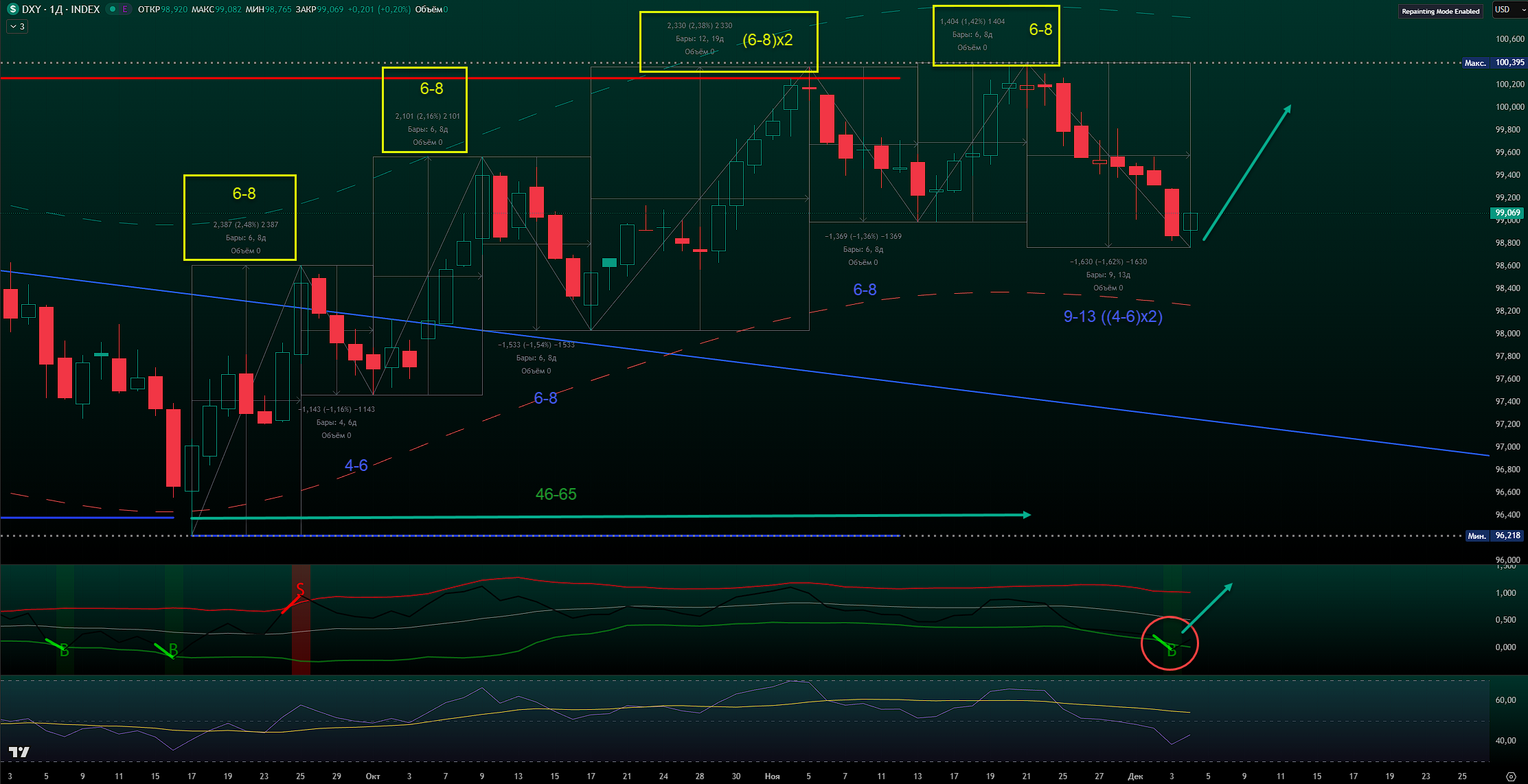Click current price 99,069 label on axis

click(x=1507, y=213)
